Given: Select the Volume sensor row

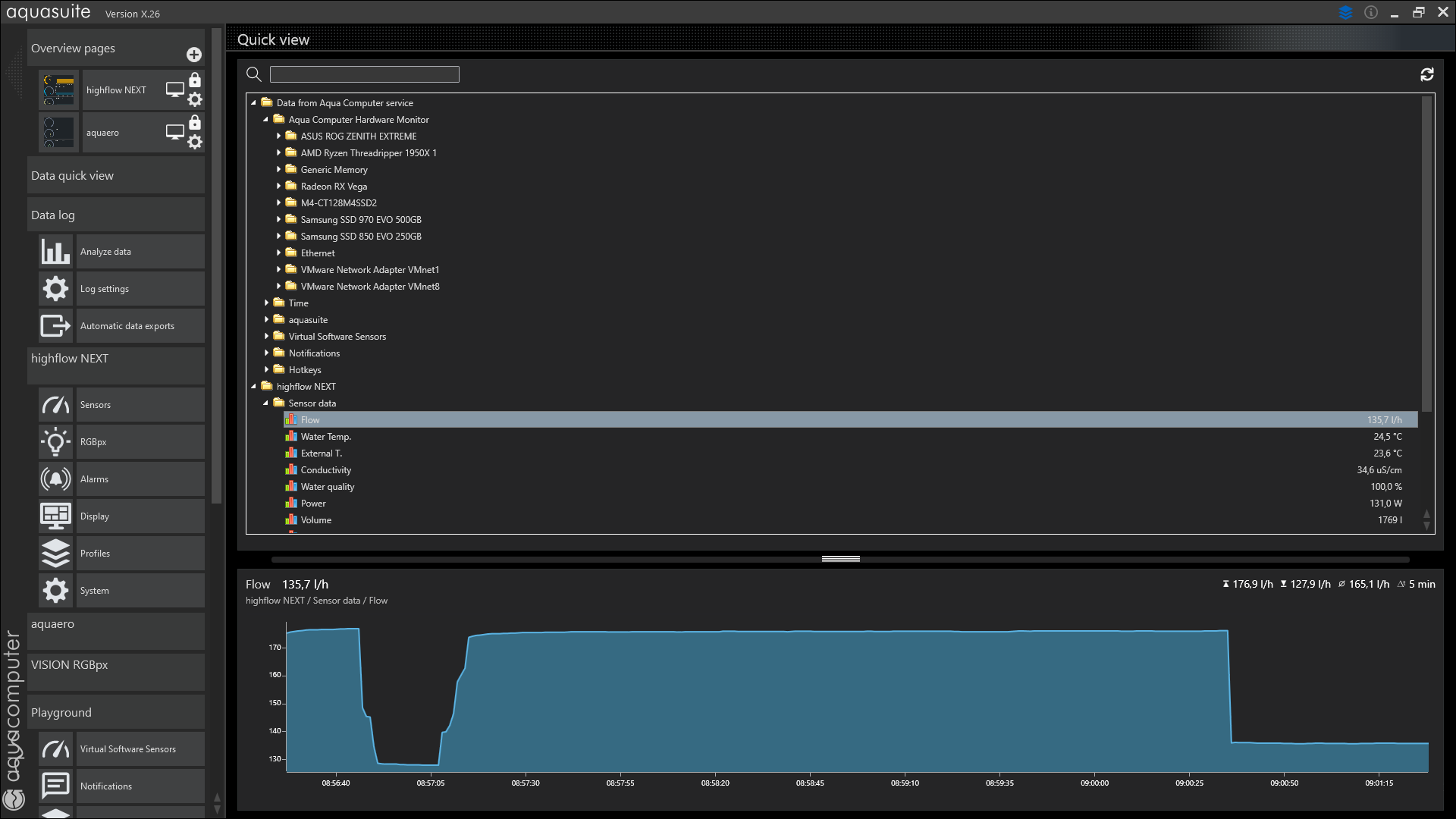Looking at the screenshot, I should point(850,519).
